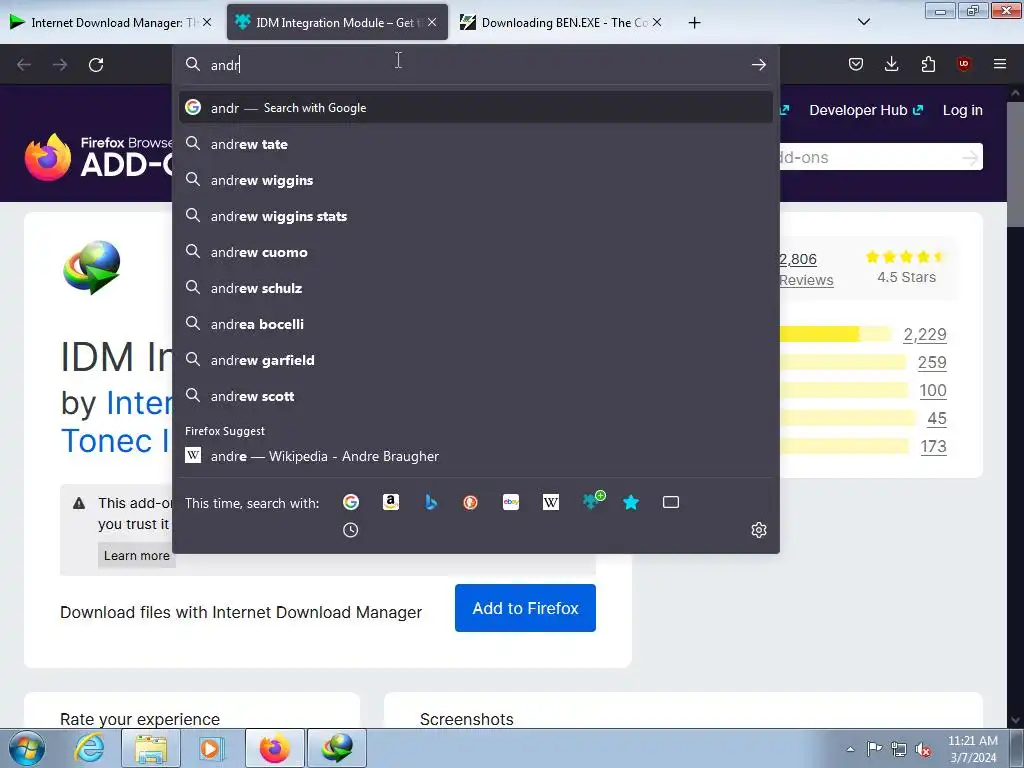Search this time with eBay icon
Viewport: 1024px width, 768px height.
point(511,502)
